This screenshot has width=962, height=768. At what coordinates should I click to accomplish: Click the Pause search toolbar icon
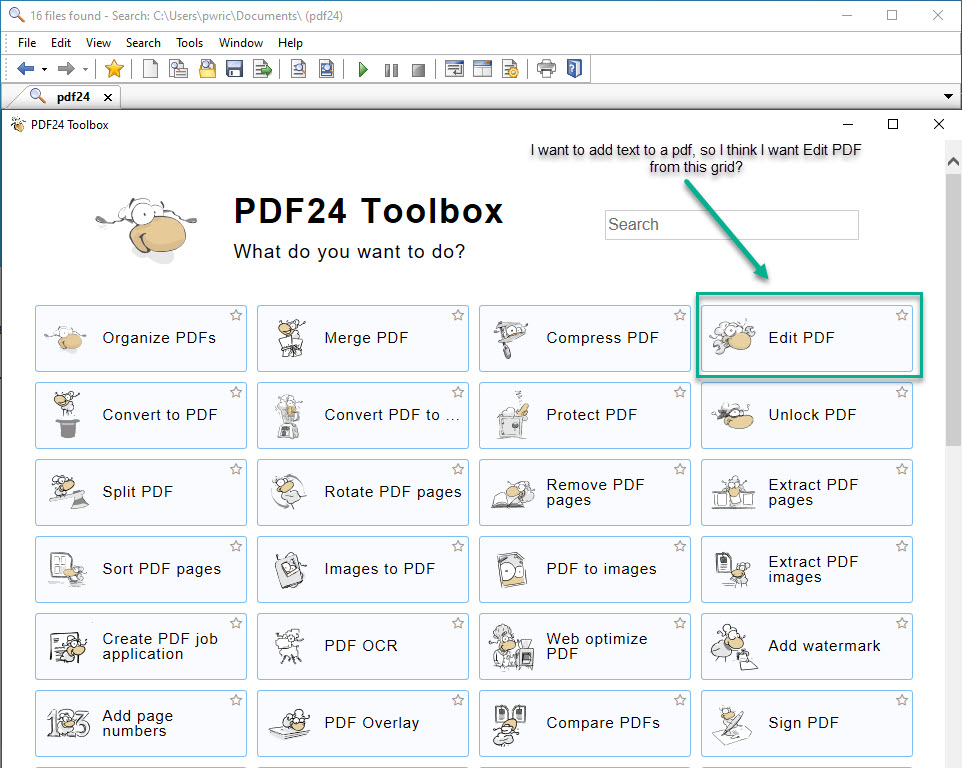(x=391, y=70)
